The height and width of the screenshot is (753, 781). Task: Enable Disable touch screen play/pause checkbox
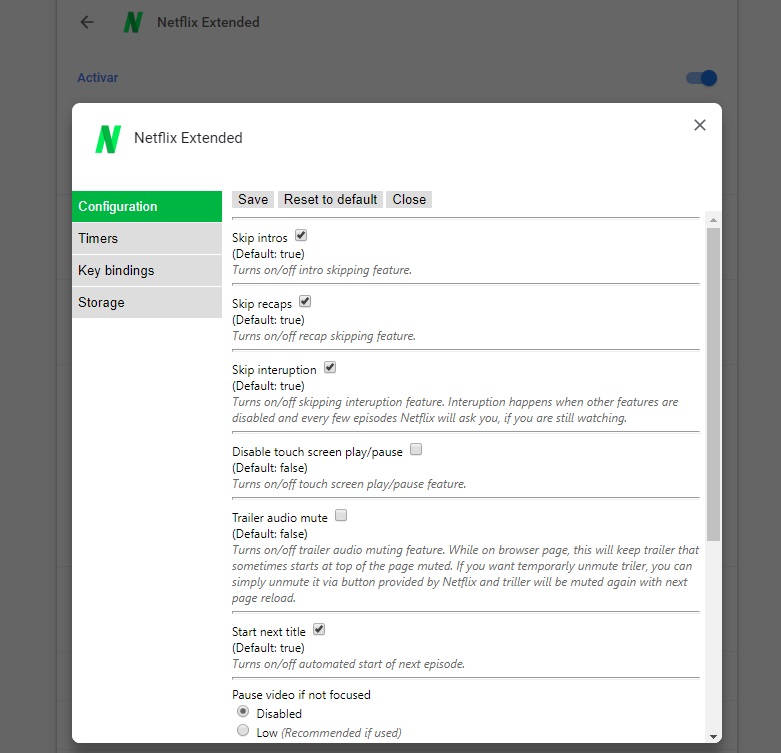[x=416, y=449]
